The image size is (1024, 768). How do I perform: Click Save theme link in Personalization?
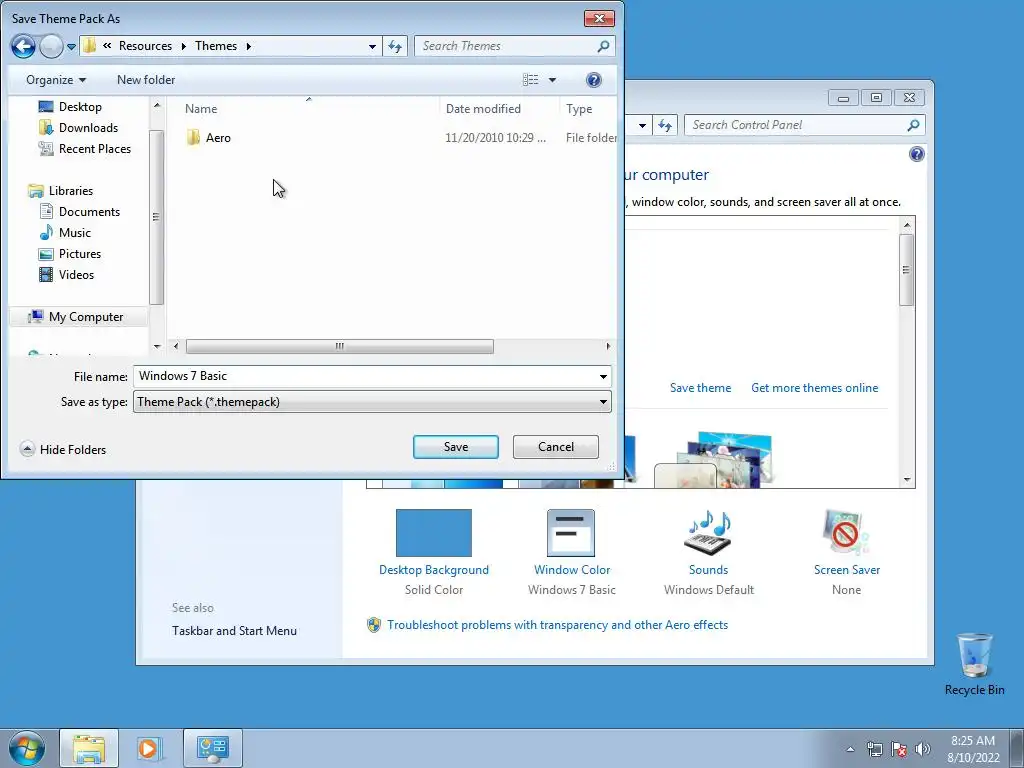click(700, 387)
